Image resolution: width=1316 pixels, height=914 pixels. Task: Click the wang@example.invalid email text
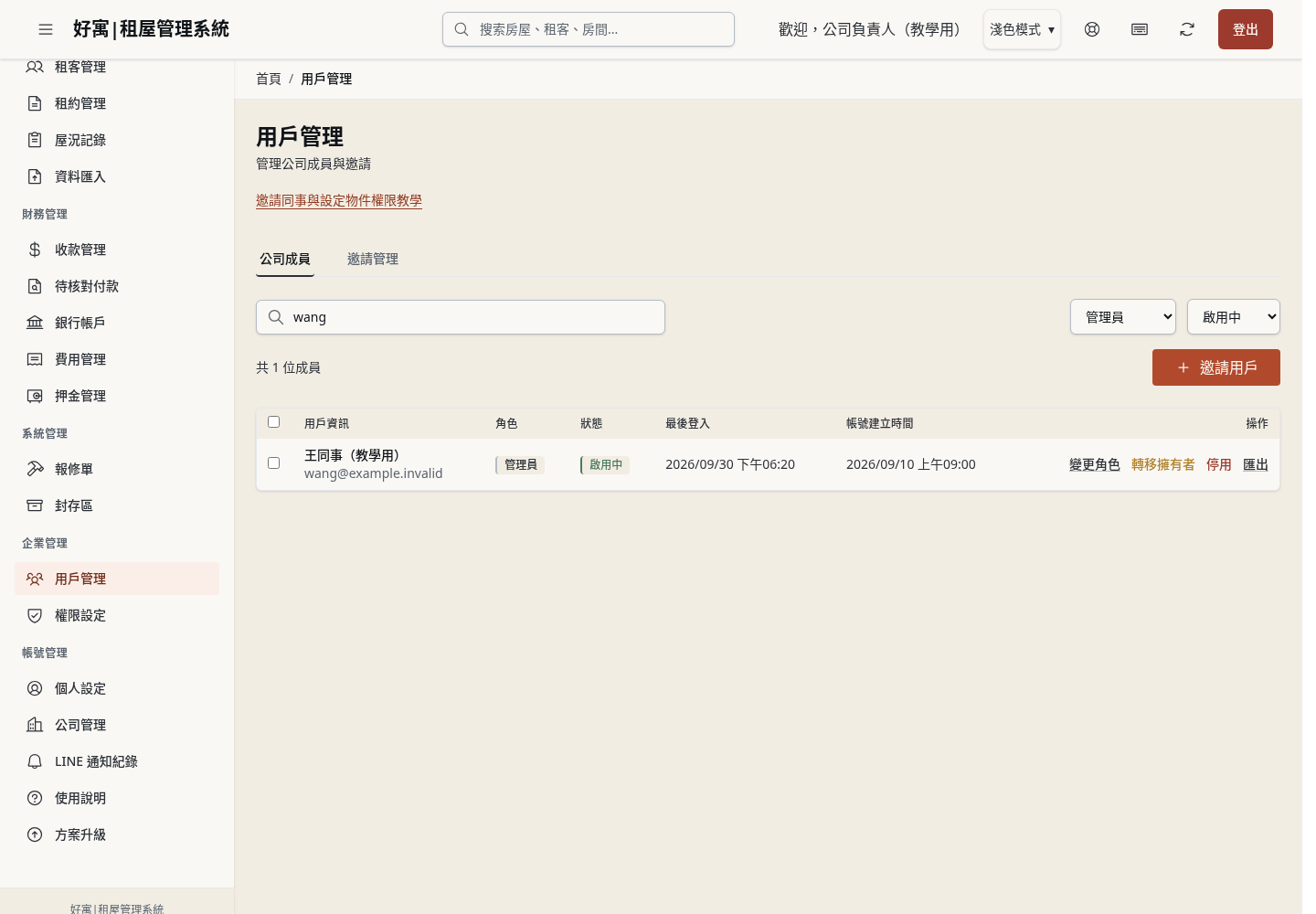coord(374,473)
